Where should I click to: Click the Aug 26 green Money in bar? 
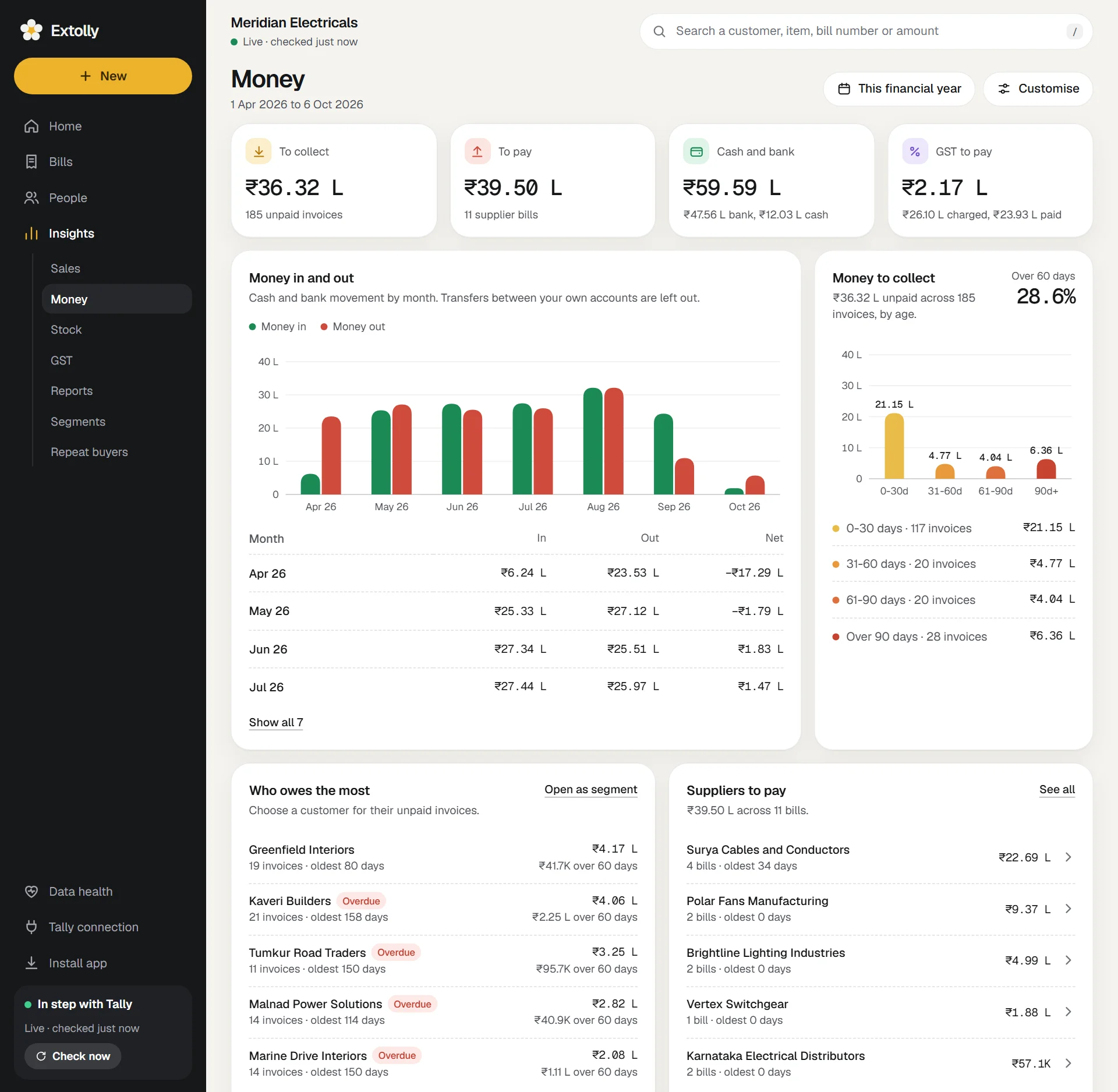[x=593, y=441]
